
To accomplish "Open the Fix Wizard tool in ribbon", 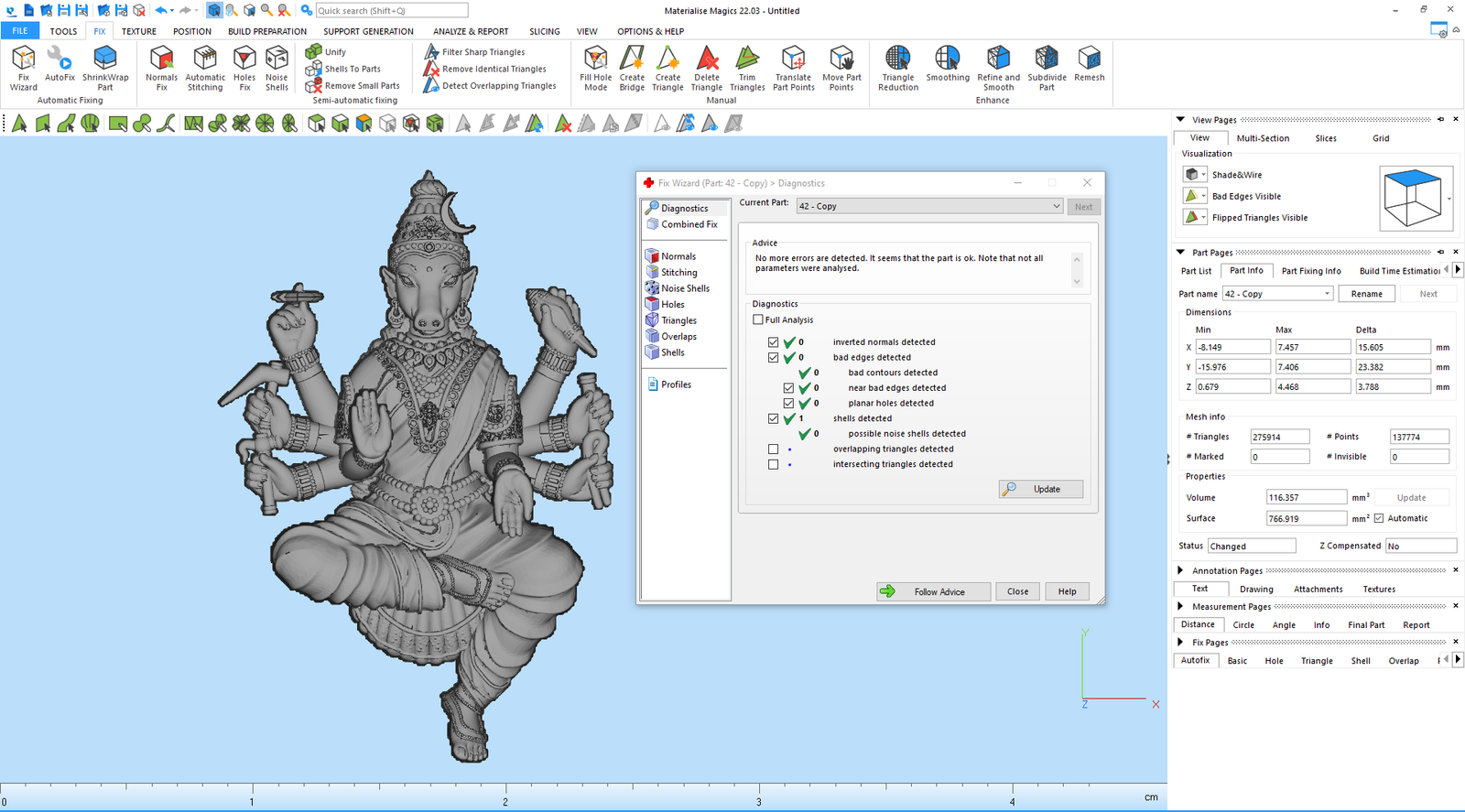I will tap(24, 69).
